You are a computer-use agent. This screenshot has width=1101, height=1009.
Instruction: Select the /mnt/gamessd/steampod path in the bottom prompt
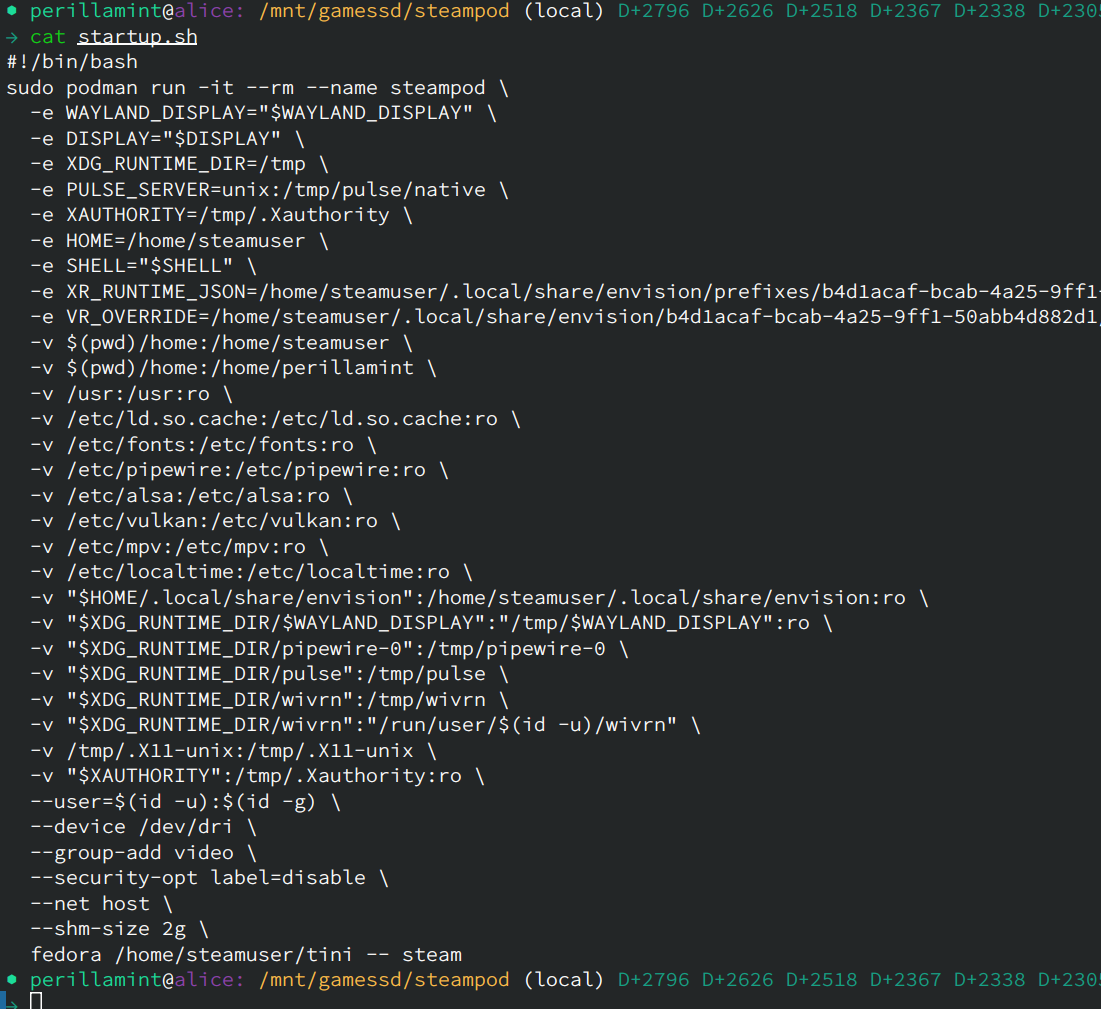click(x=384, y=980)
